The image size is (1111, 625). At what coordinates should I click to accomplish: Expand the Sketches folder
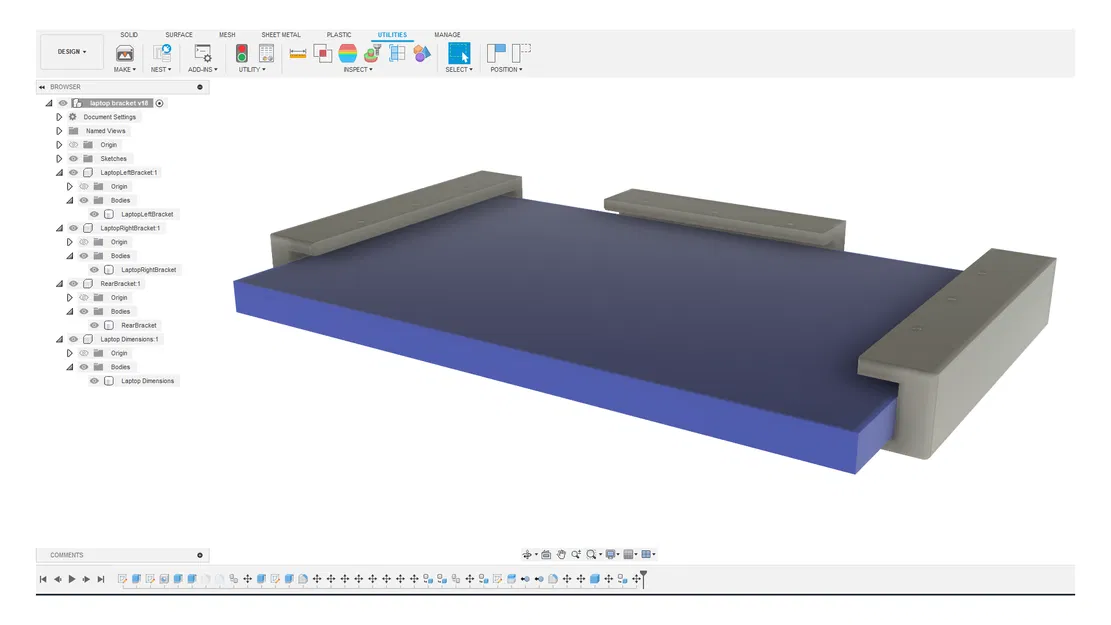click(60, 159)
